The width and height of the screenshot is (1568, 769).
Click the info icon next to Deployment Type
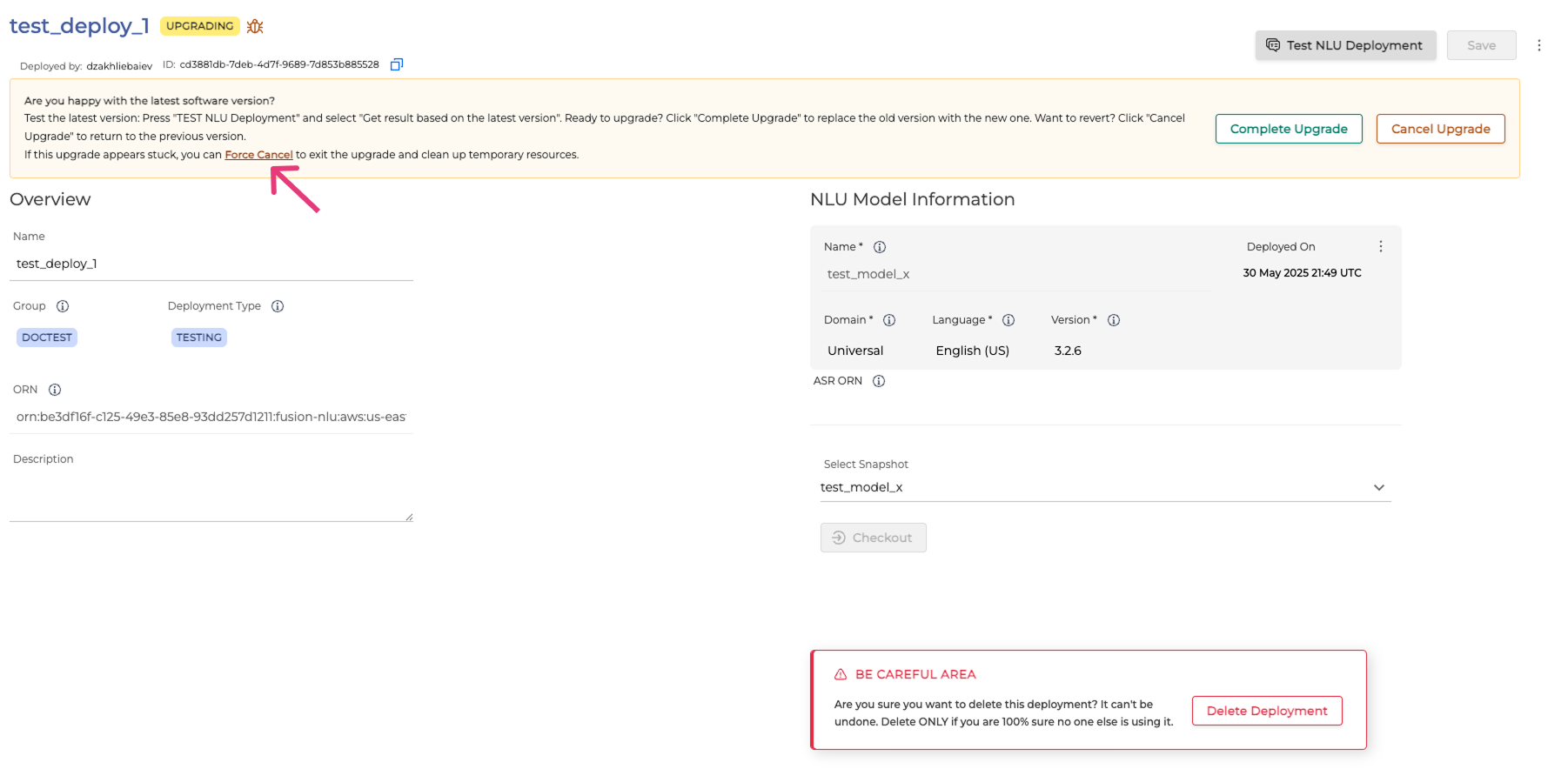pos(278,306)
